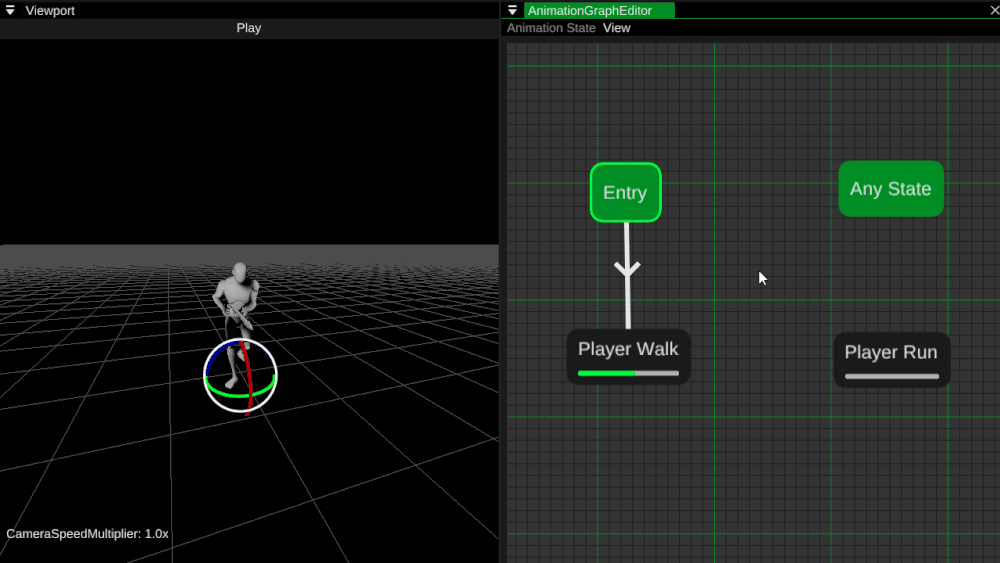The height and width of the screenshot is (563, 1000).
Task: Click the CameraSpeedMultiplier readout
Action: click(x=88, y=534)
